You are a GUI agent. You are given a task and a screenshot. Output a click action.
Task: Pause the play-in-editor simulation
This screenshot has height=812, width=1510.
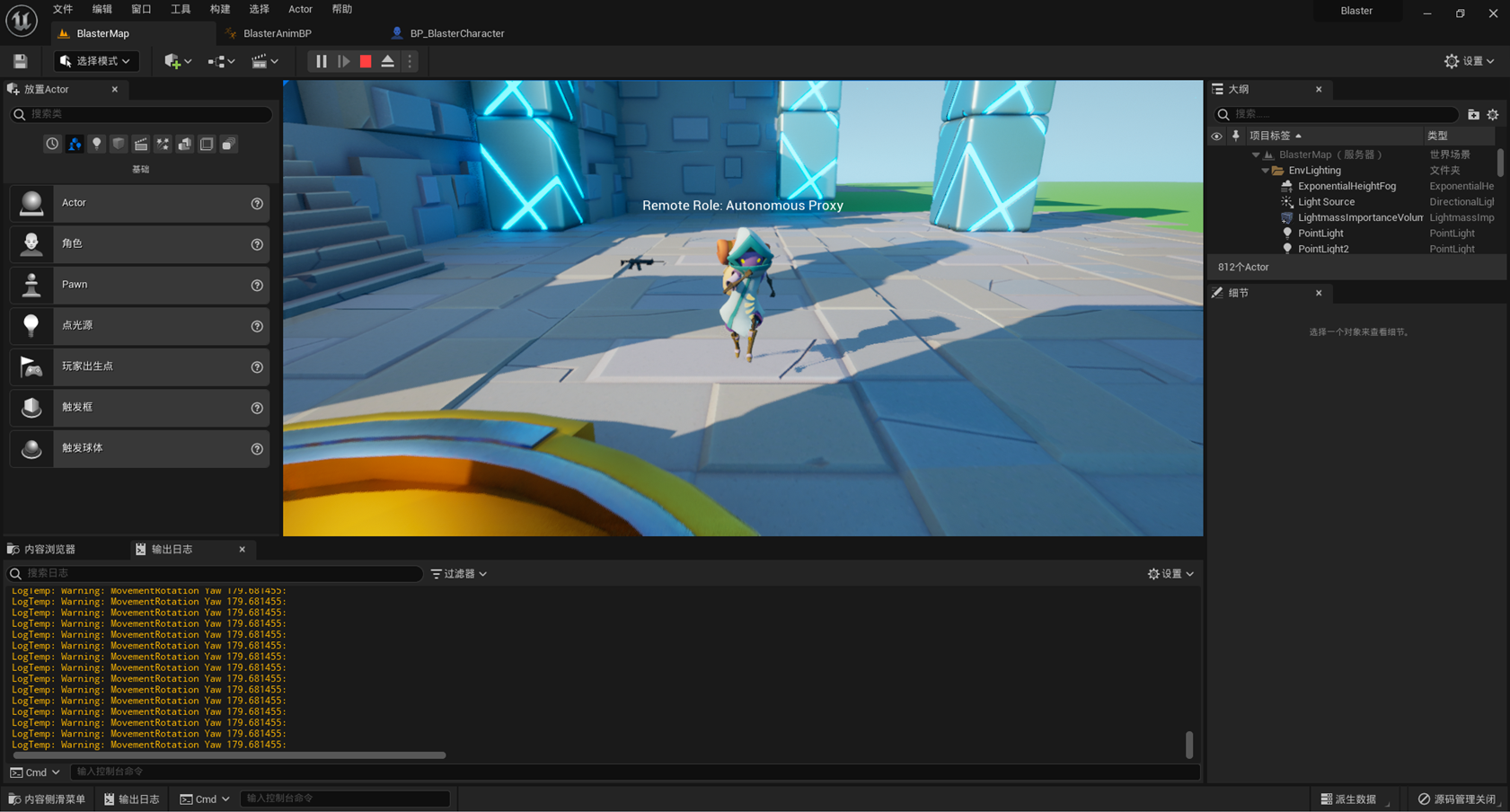tap(321, 61)
